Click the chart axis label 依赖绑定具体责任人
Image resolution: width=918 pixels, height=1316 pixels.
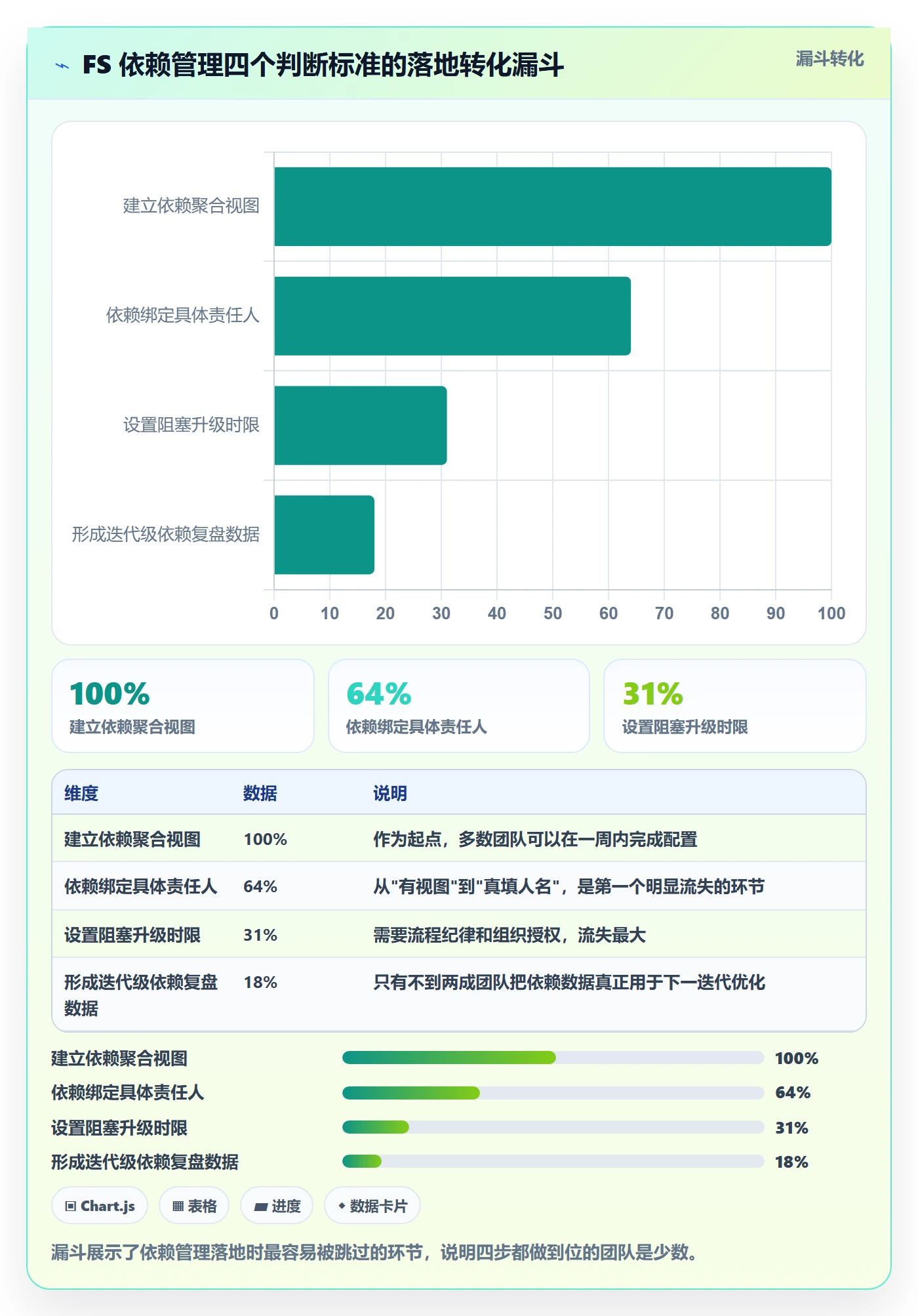[x=183, y=316]
